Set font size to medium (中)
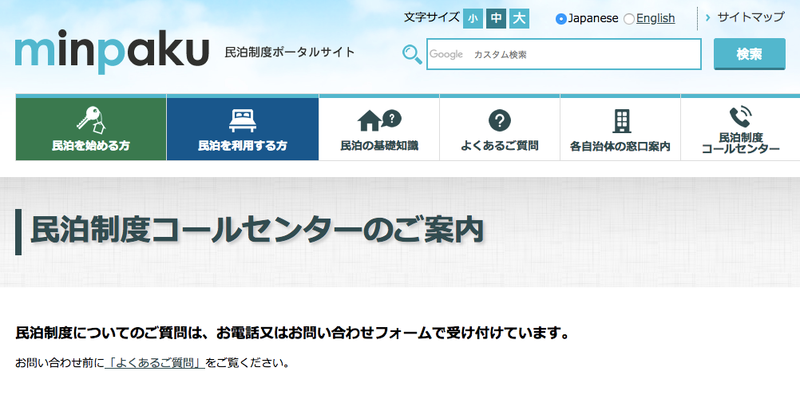Viewport: 800px width, 406px height. pos(495,18)
